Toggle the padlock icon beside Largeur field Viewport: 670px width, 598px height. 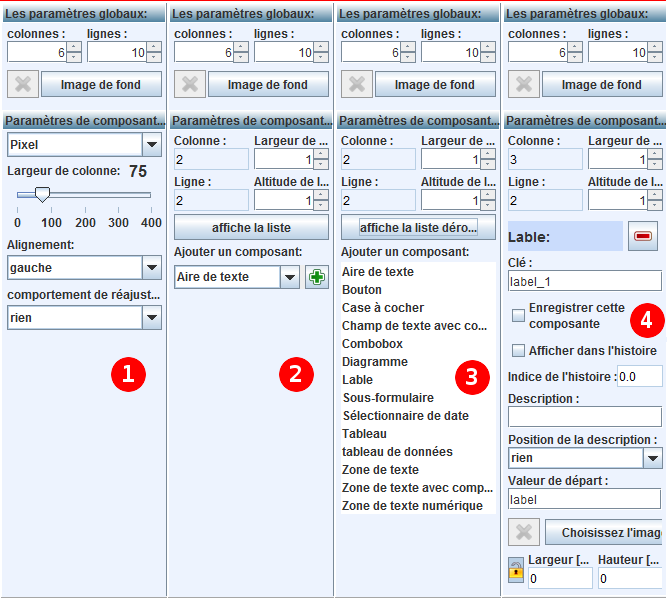pyautogui.click(x=516, y=570)
